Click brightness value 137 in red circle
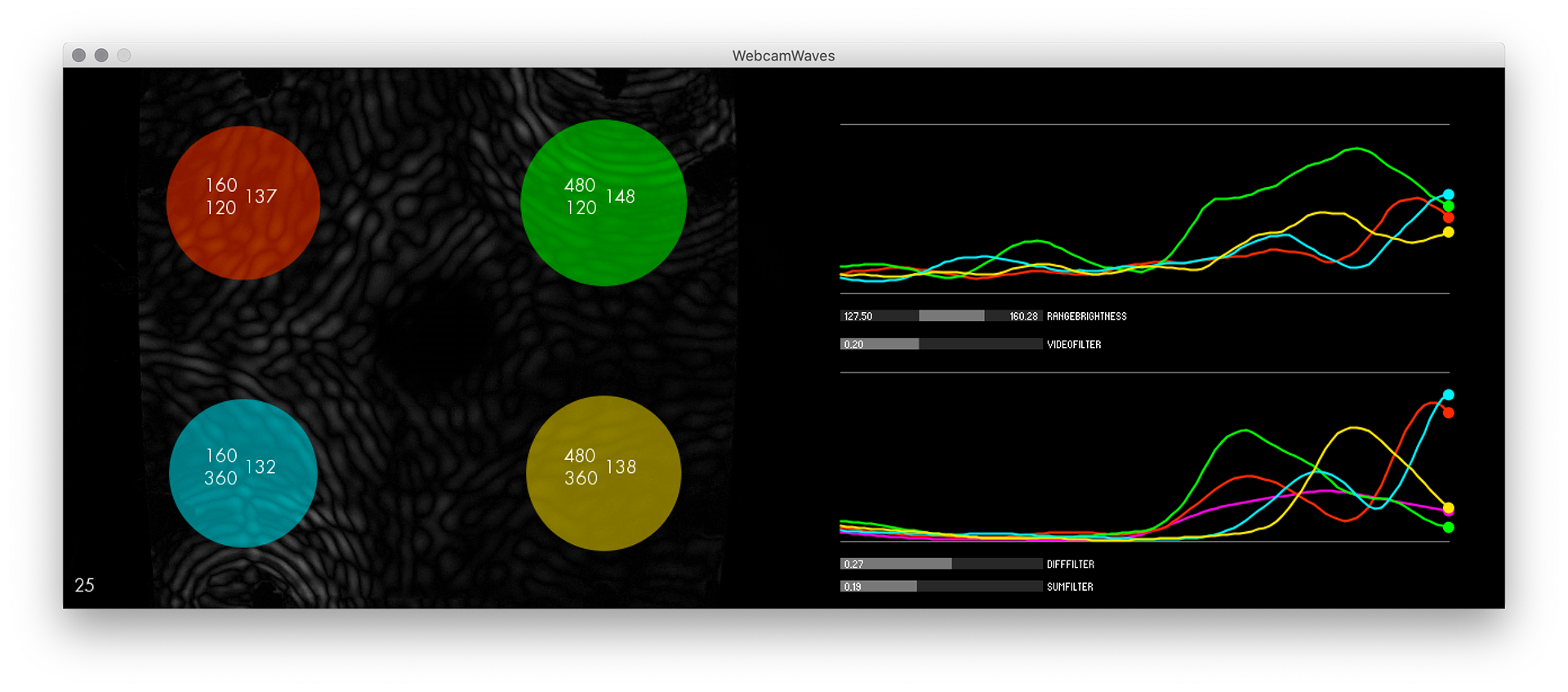 261,196
